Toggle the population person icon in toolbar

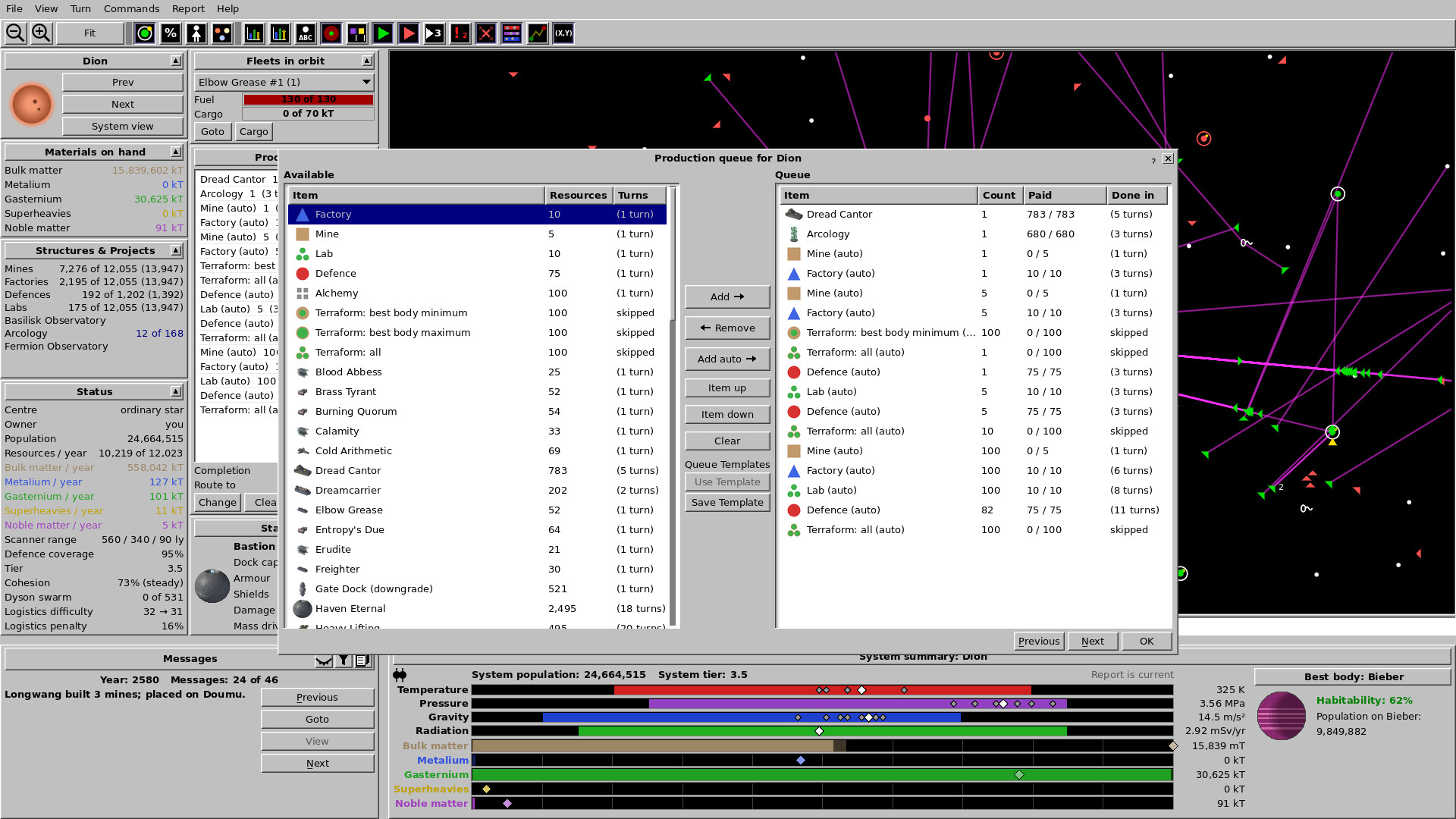point(196,33)
